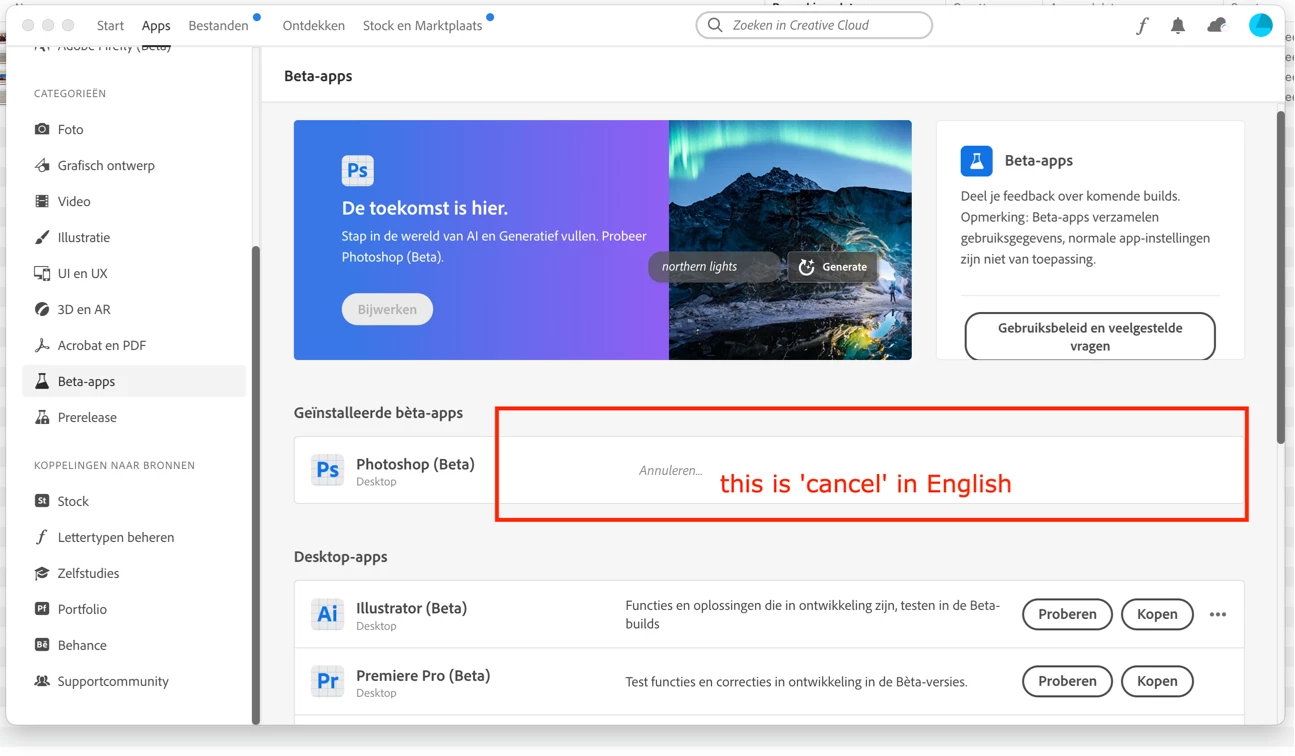Image resolution: width=1295 pixels, height=756 pixels.
Task: Open the account profile avatar
Action: tap(1260, 25)
